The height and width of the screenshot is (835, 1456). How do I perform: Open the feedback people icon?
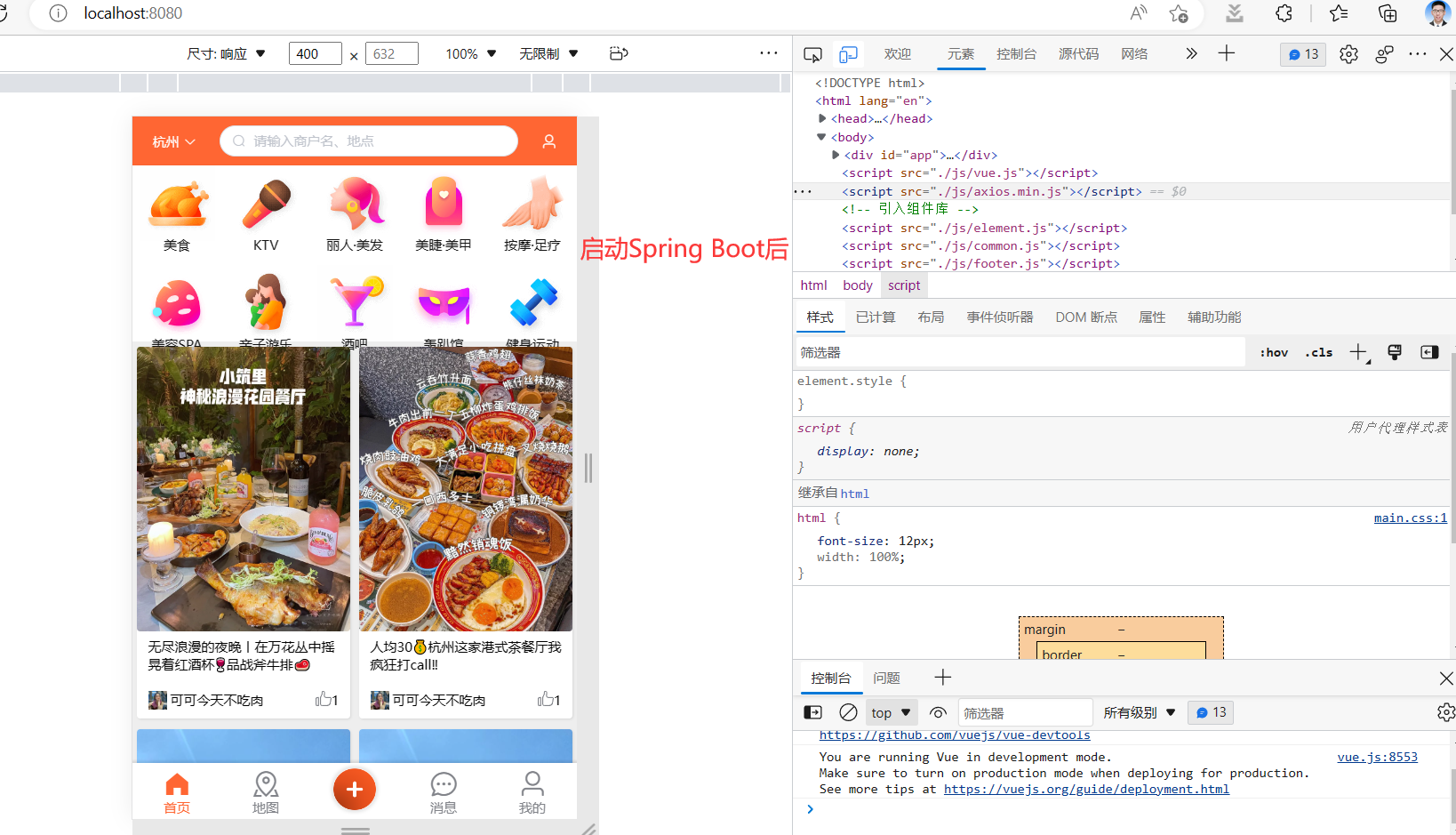(x=1384, y=54)
